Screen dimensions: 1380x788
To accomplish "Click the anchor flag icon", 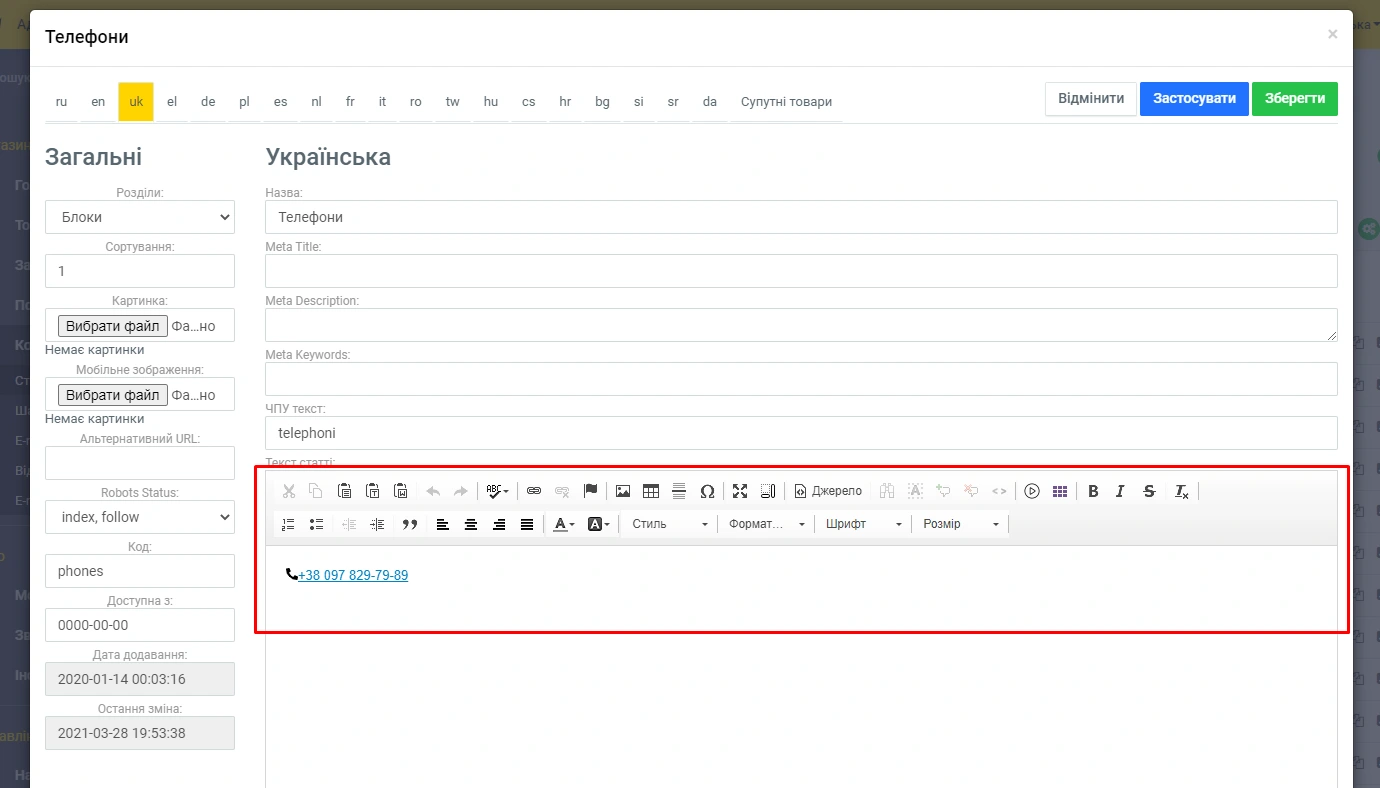I will point(590,491).
